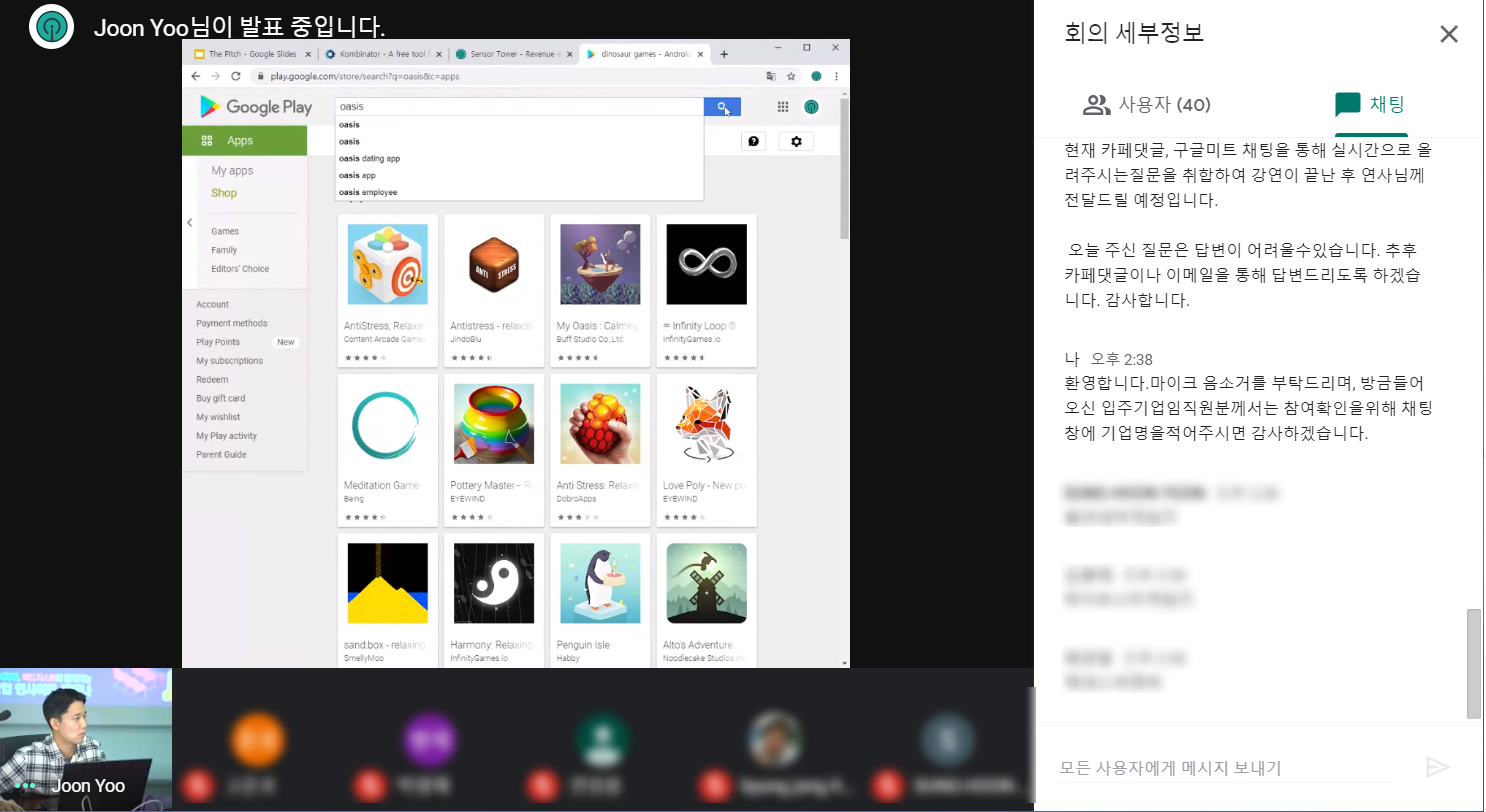Open My Play activity link
Viewport: 1486px width, 812px height.
[x=226, y=436]
